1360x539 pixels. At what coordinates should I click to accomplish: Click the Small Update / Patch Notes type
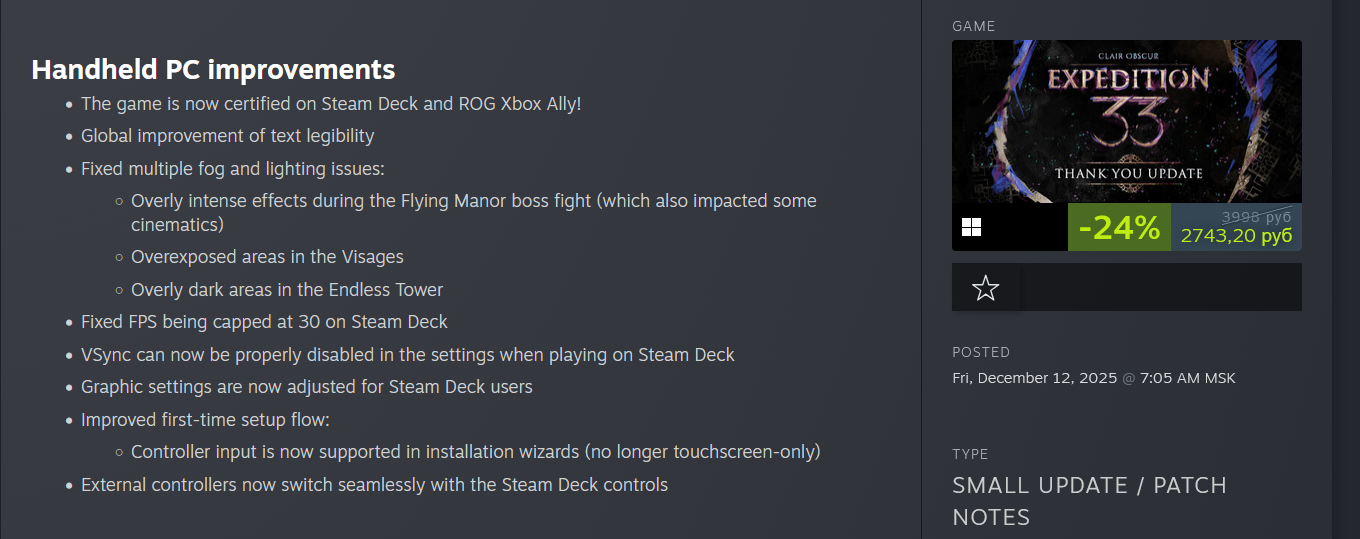coord(1089,501)
